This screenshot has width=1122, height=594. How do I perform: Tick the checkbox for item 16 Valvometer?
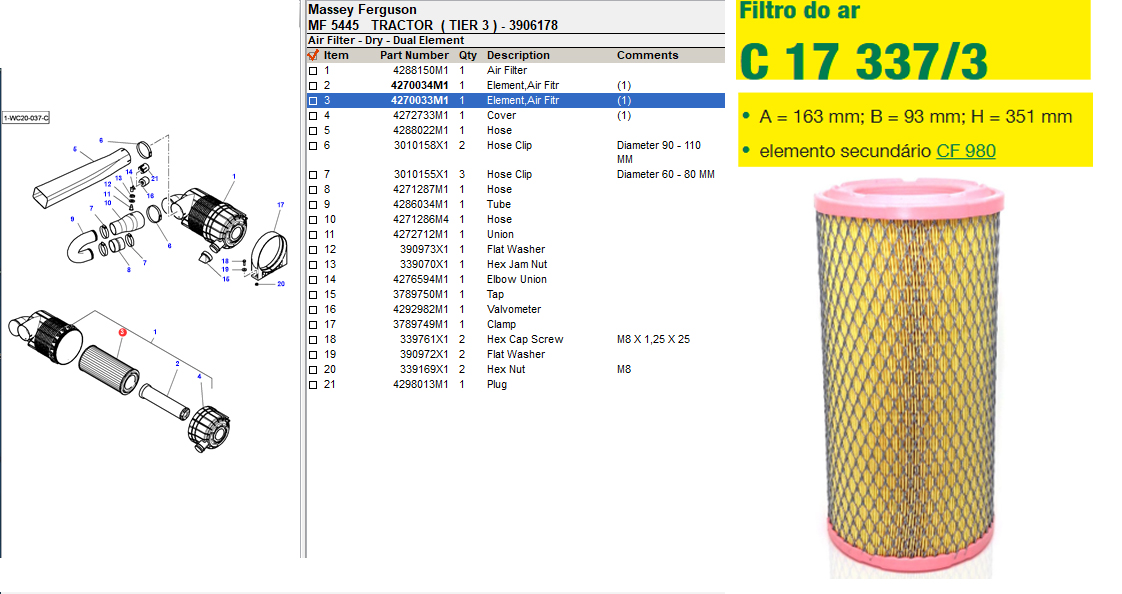[313, 310]
